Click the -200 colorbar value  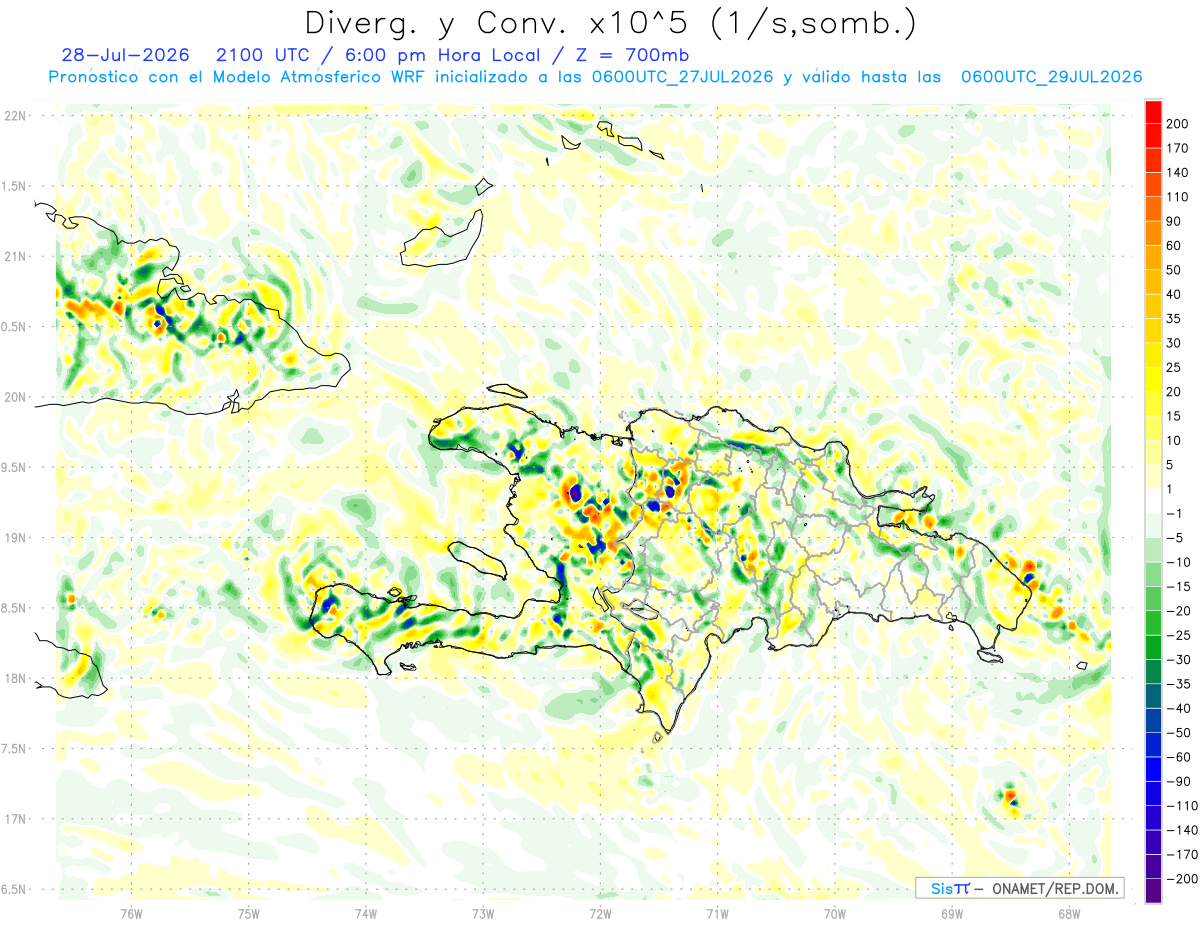click(1181, 881)
